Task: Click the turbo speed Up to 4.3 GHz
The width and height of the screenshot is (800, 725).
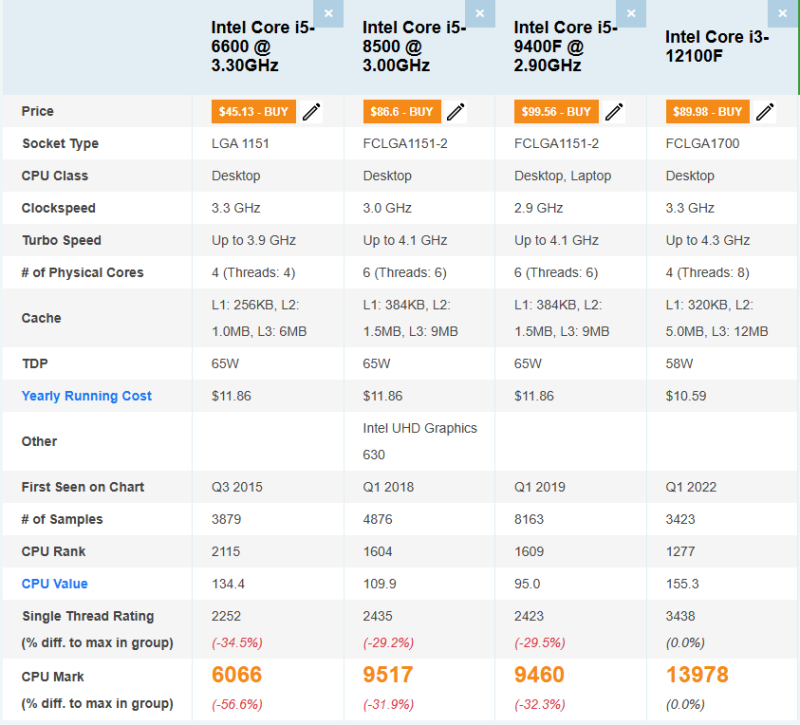Action: 708,240
